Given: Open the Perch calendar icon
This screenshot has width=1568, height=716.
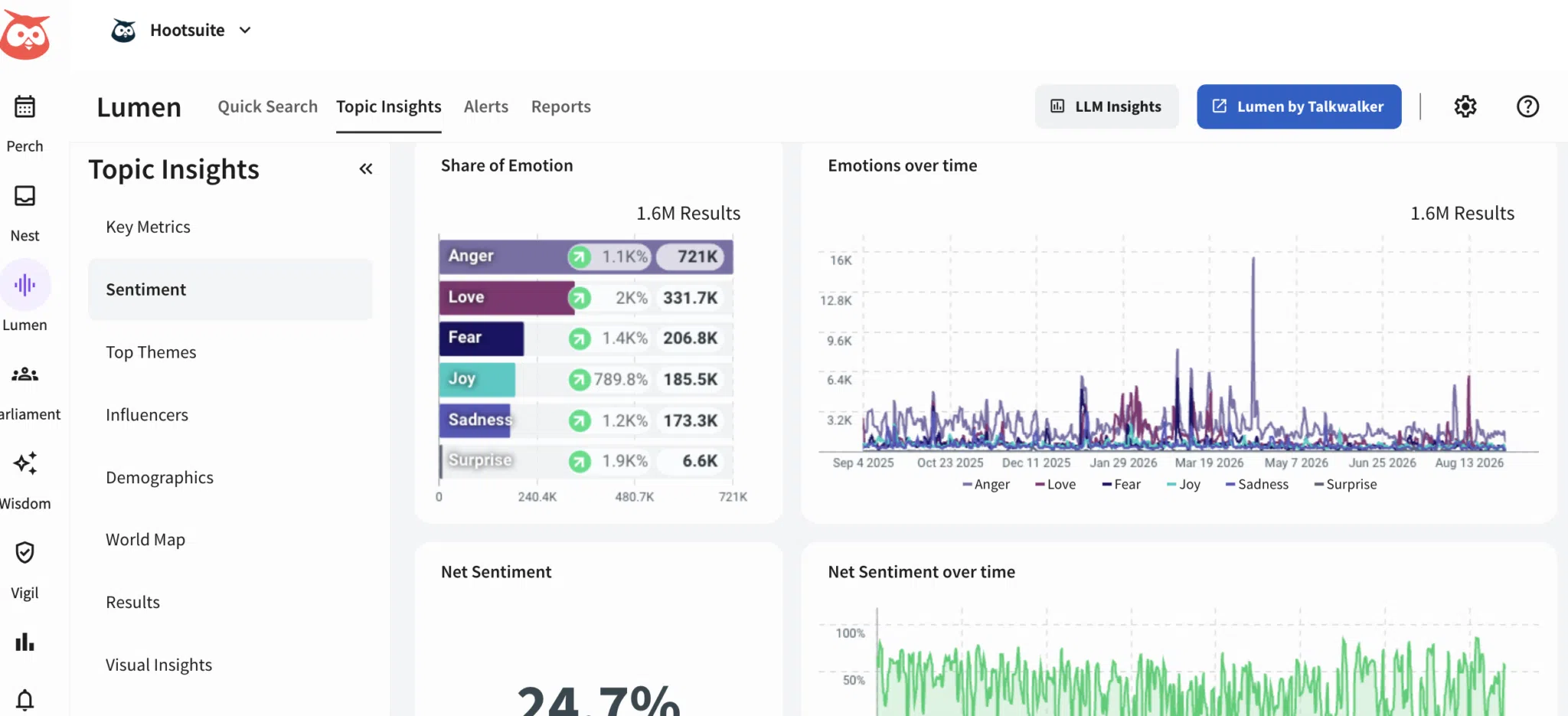Looking at the screenshot, I should [x=24, y=106].
